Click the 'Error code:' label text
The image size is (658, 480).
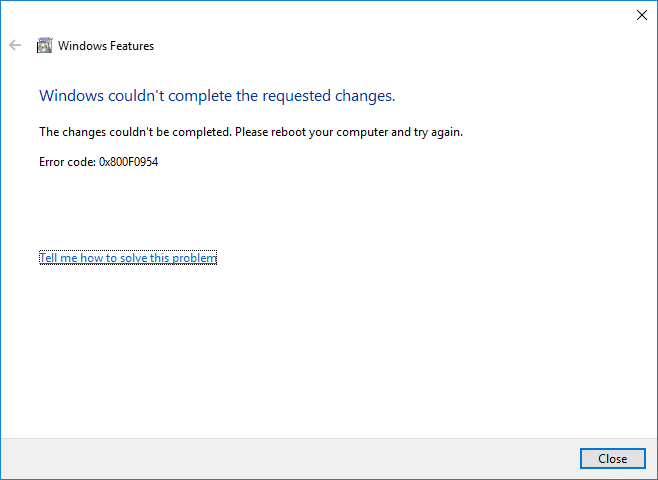tap(67, 162)
